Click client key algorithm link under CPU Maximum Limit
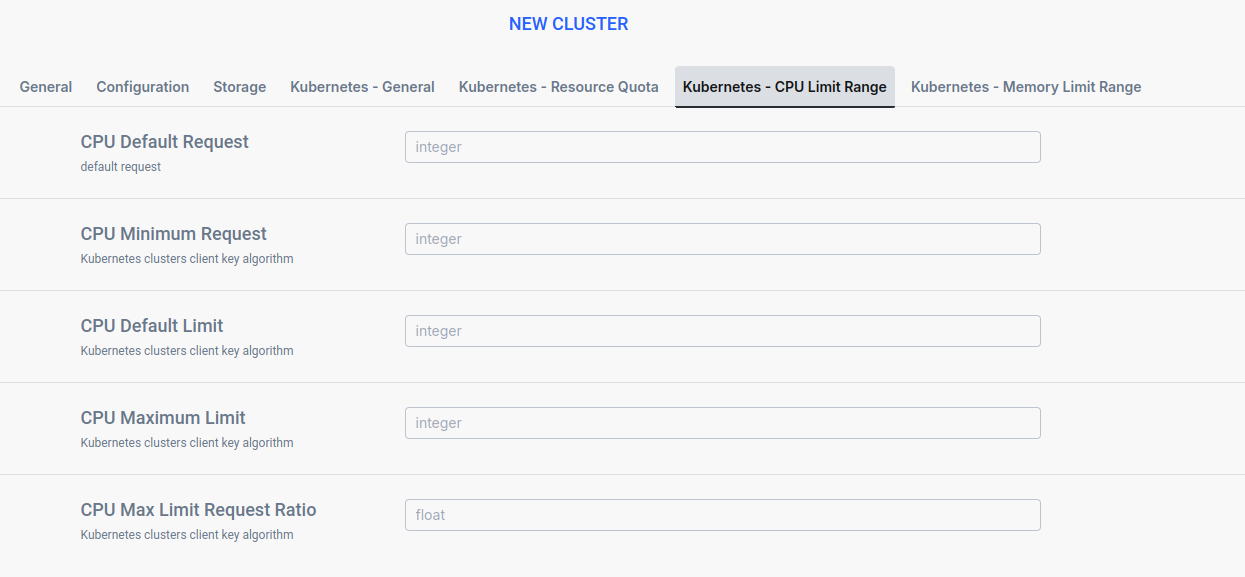This screenshot has height=577, width=1245. (x=187, y=442)
